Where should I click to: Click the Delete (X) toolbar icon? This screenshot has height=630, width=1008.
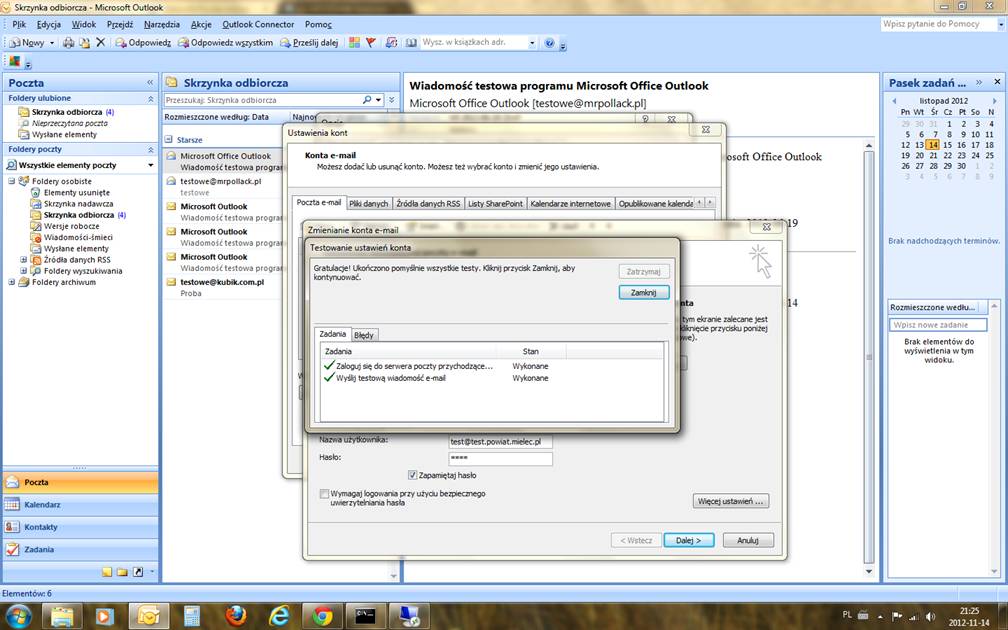point(100,43)
